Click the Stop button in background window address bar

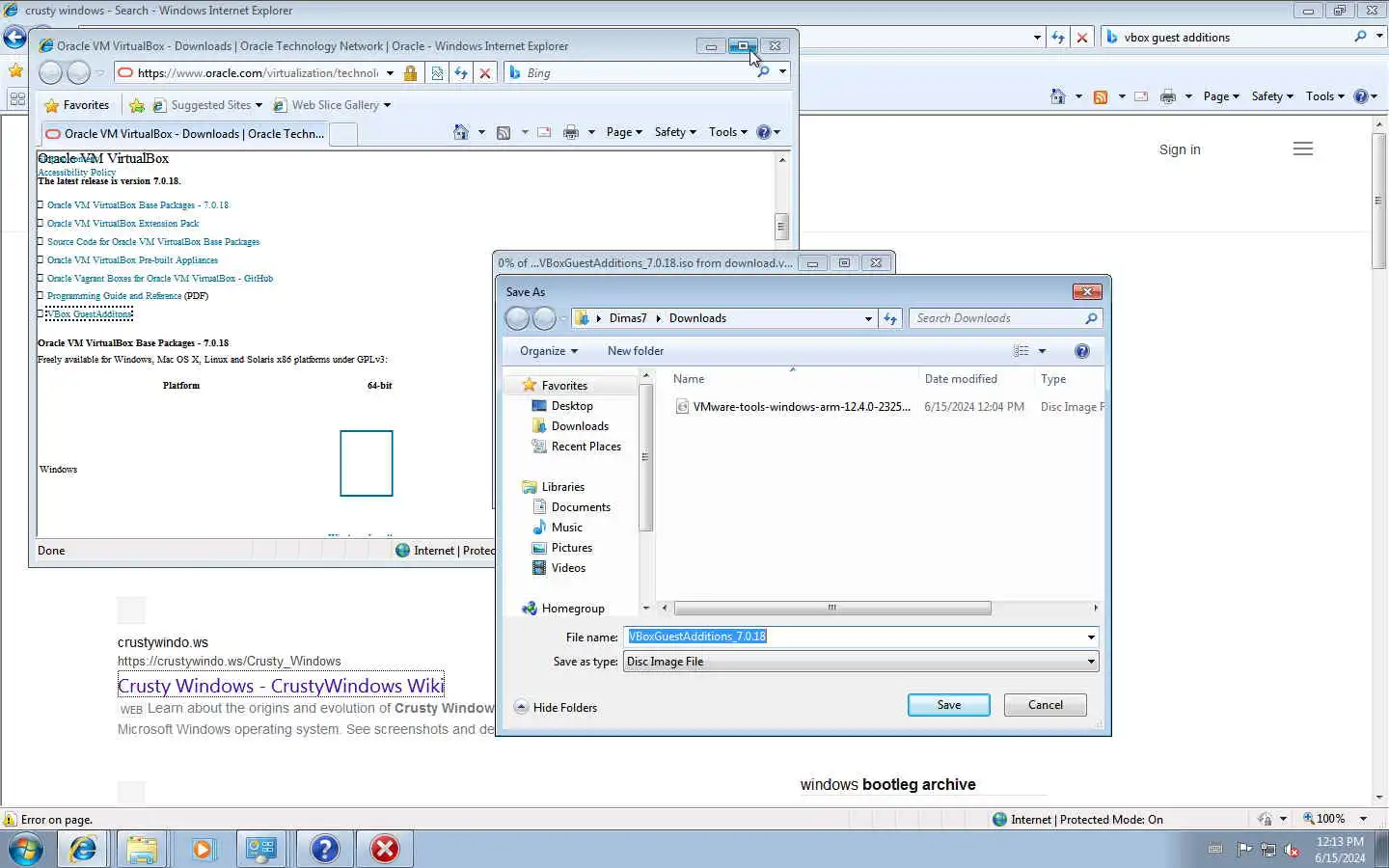pos(1082,38)
